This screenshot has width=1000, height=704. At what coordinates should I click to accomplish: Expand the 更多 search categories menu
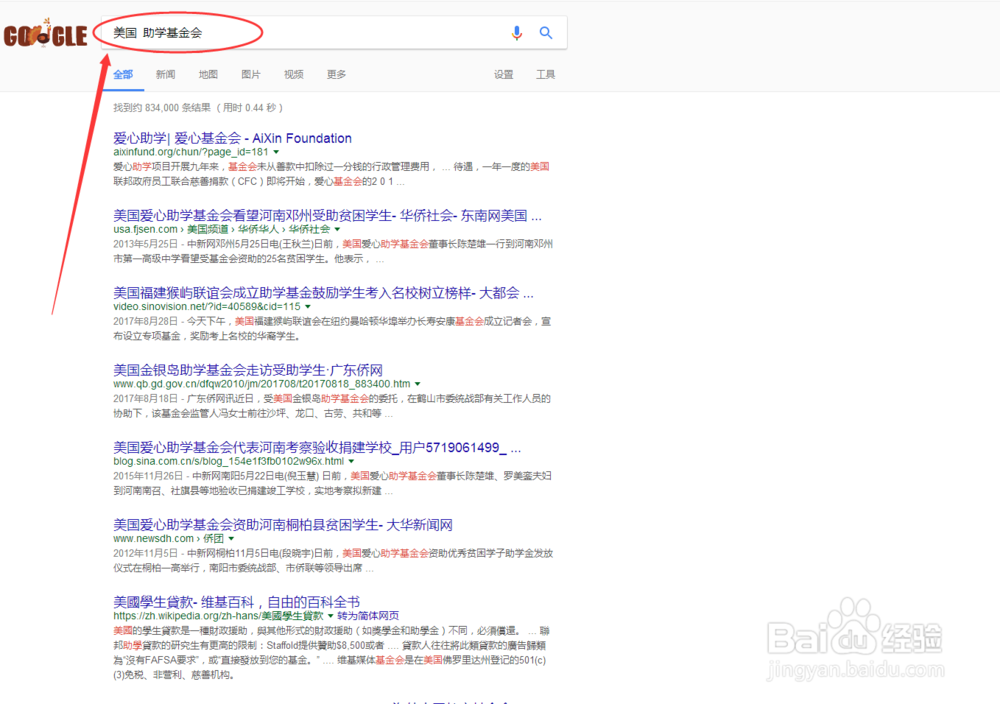pos(336,75)
